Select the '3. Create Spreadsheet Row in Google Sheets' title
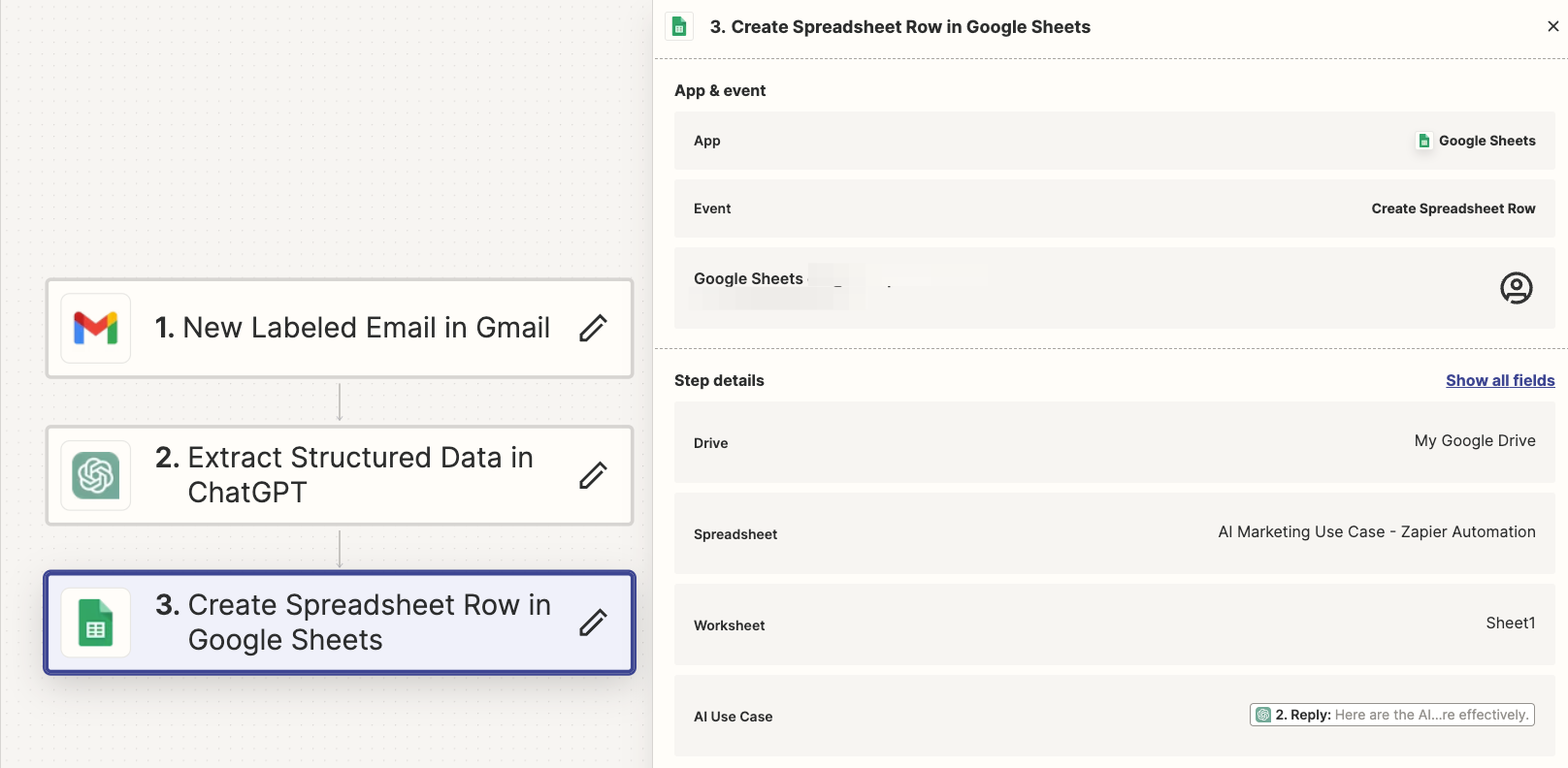This screenshot has height=768, width=1568. [x=353, y=623]
